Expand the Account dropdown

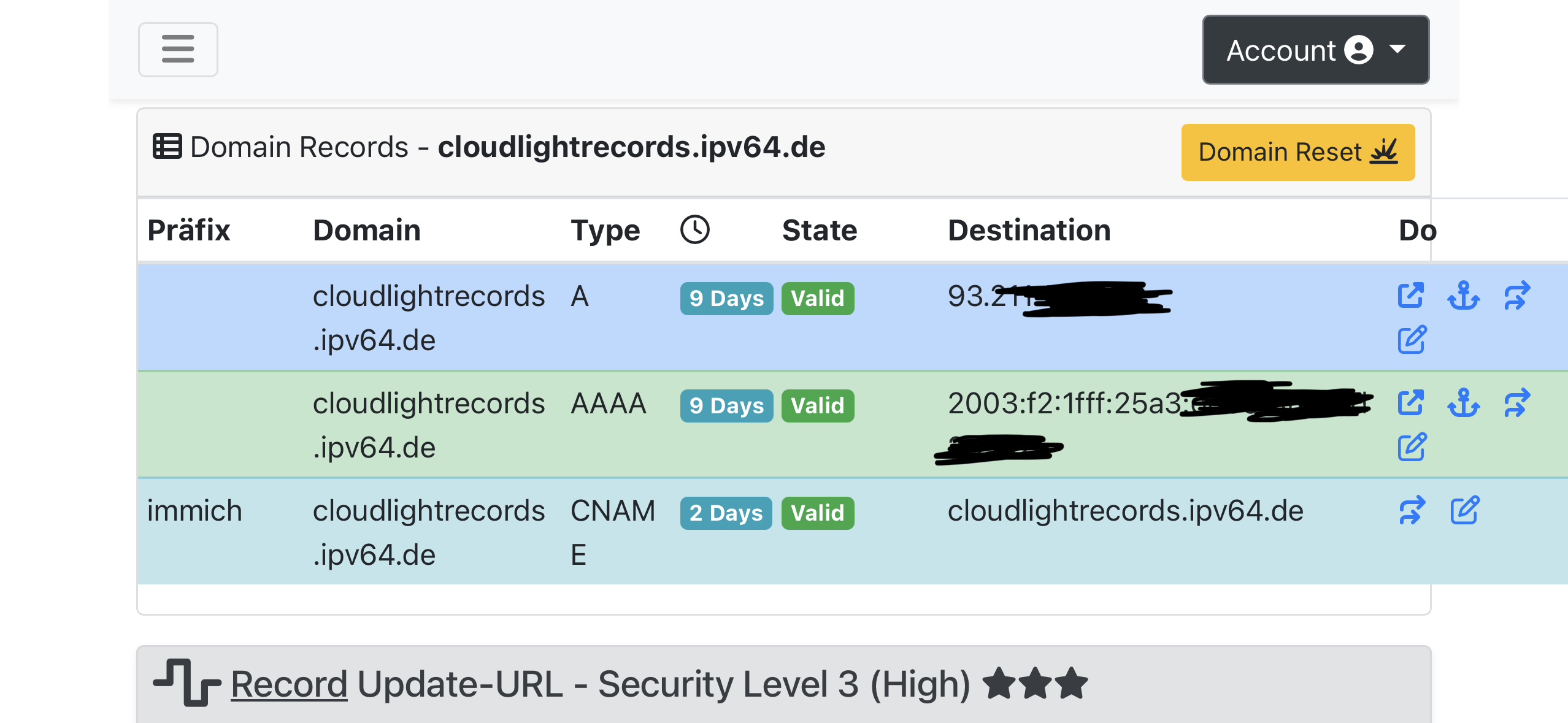[1315, 50]
